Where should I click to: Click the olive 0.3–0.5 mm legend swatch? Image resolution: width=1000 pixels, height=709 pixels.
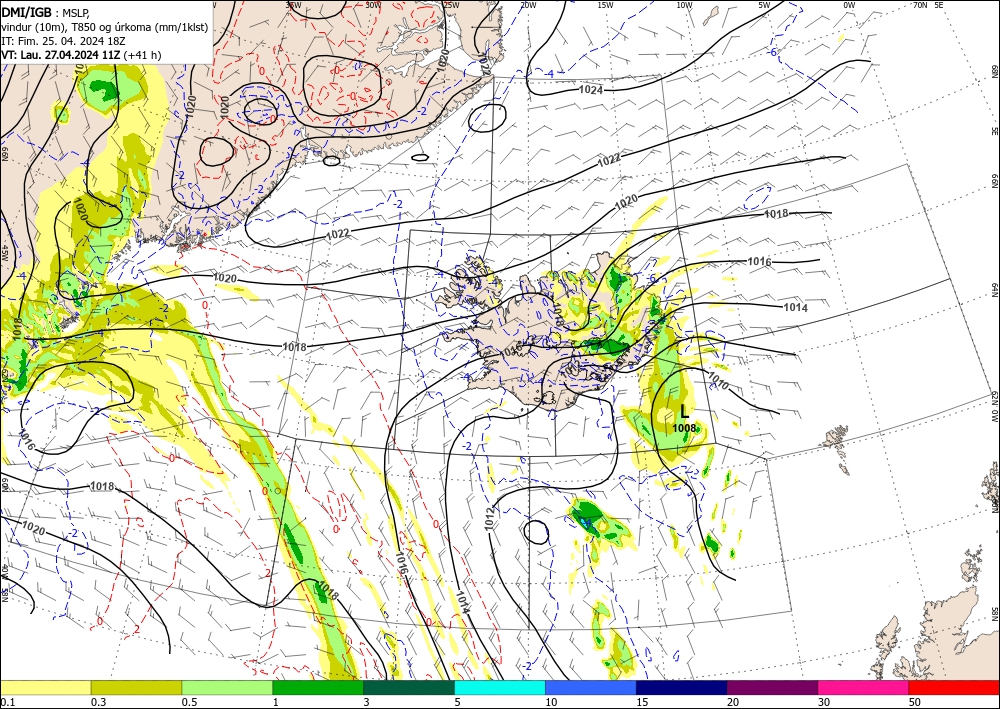pos(136,687)
